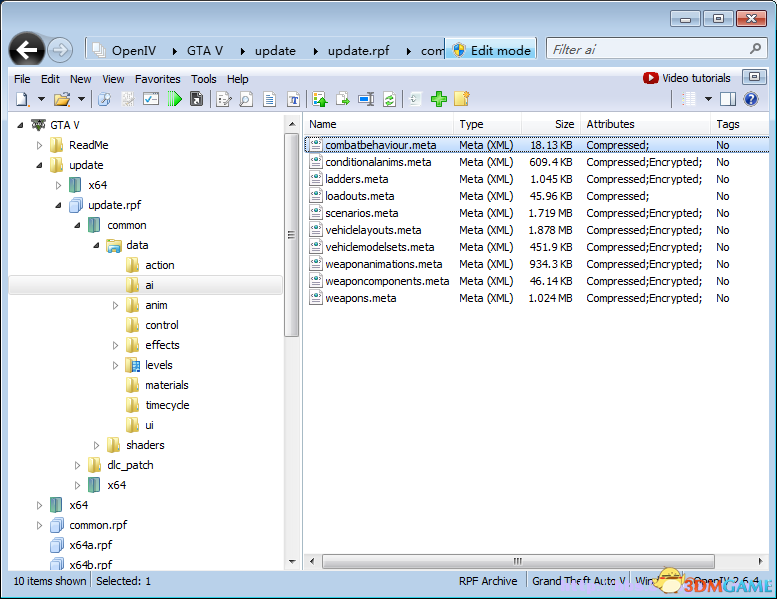Image resolution: width=777 pixels, height=599 pixels.
Task: Open the File menu
Action: click(x=22, y=79)
